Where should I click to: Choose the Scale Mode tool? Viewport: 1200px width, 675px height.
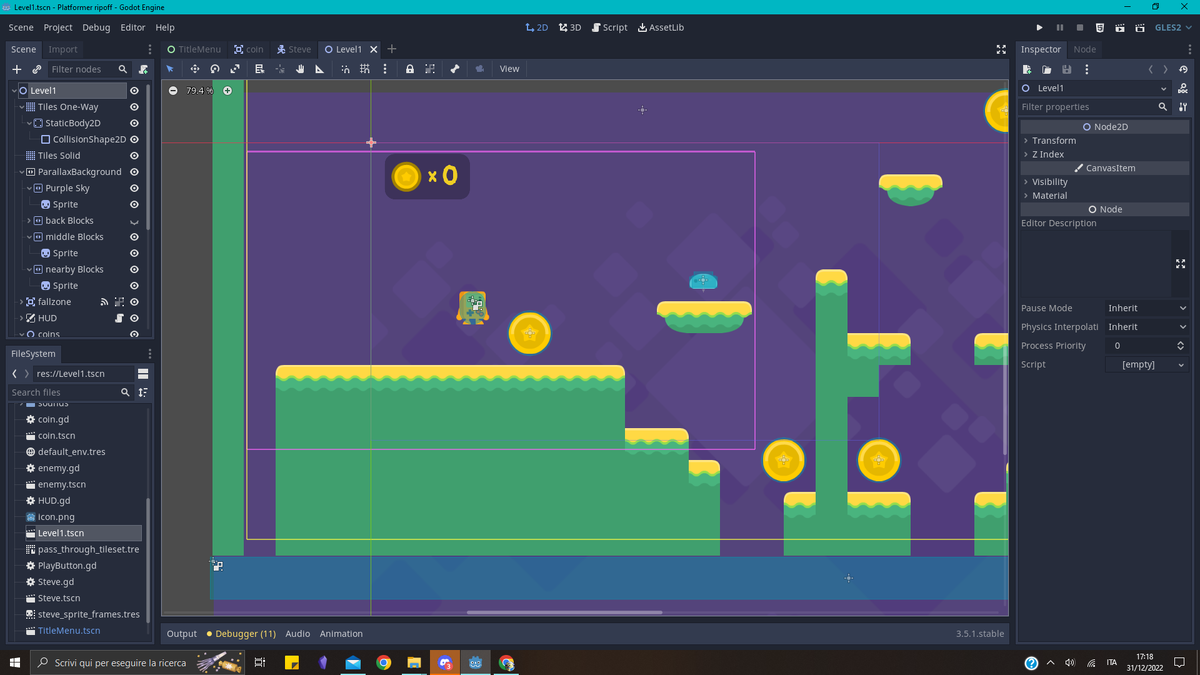pos(235,69)
